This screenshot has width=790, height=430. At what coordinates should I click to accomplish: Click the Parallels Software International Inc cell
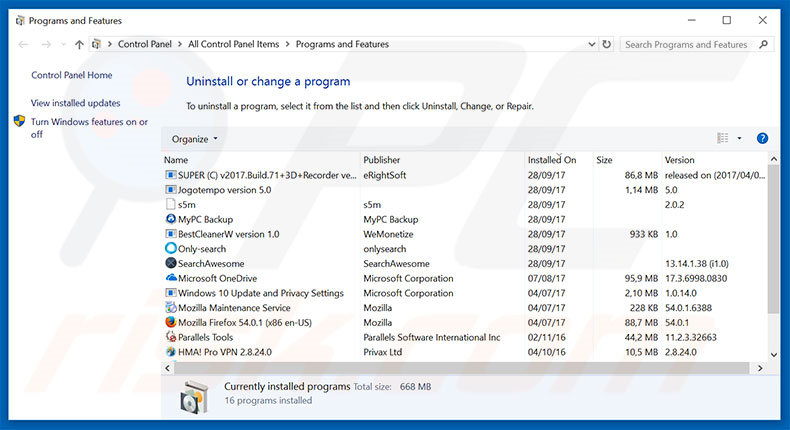pyautogui.click(x=432, y=337)
